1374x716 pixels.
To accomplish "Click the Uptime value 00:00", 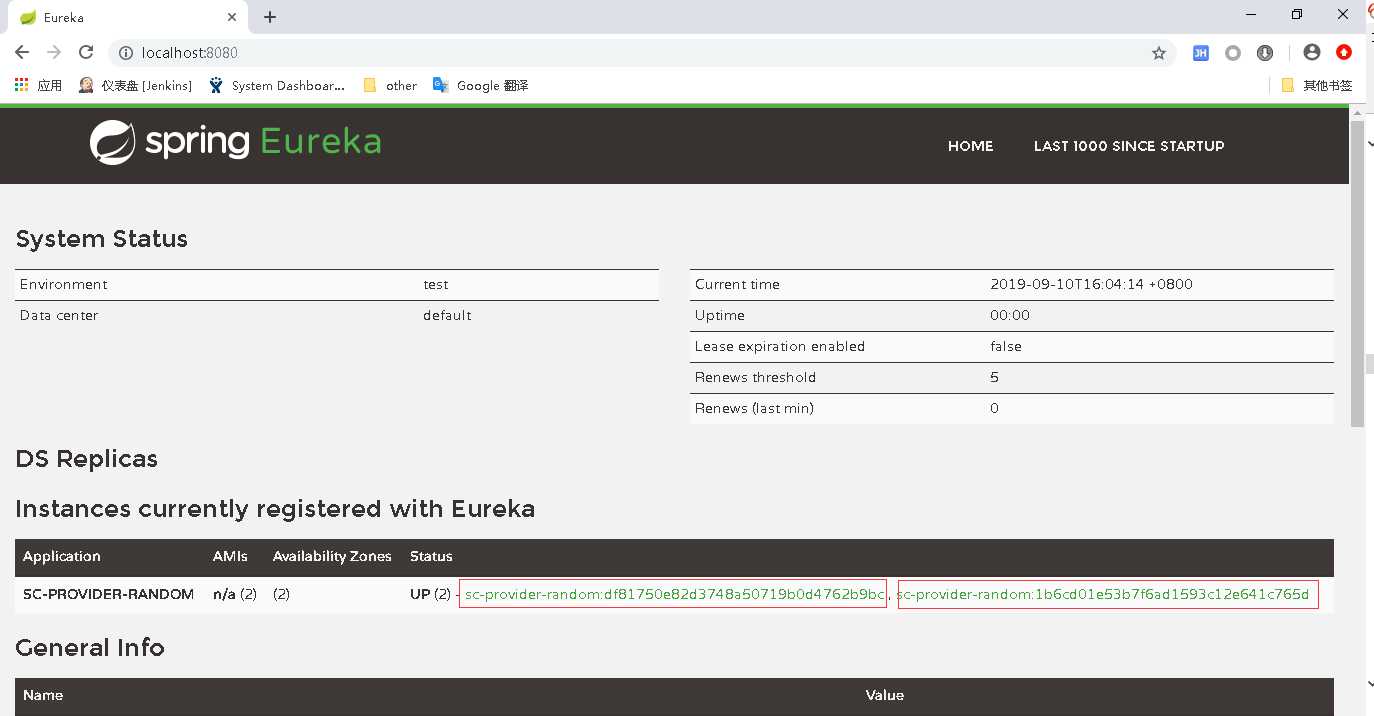I will click(x=1010, y=315).
